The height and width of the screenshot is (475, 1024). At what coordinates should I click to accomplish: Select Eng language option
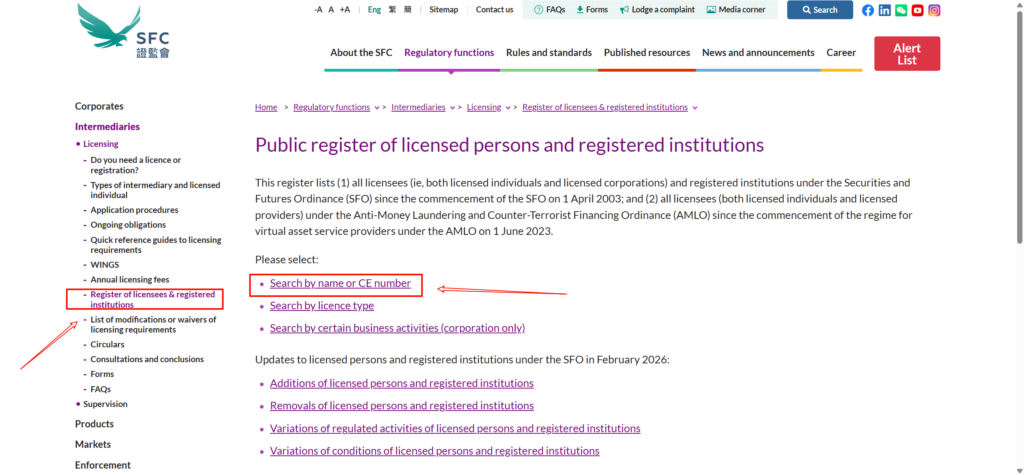[x=374, y=10]
